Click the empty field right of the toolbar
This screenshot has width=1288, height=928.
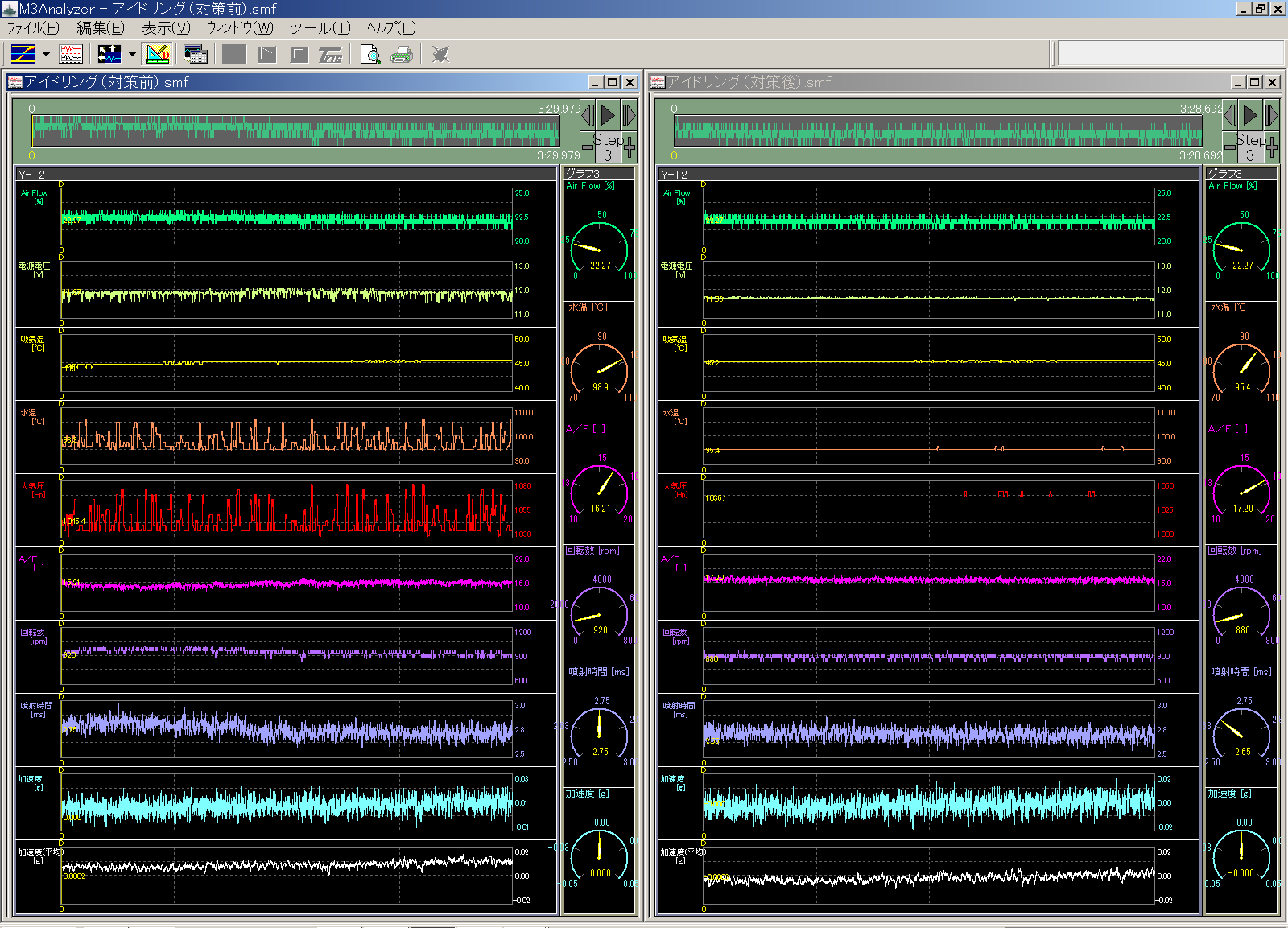click(1170, 55)
